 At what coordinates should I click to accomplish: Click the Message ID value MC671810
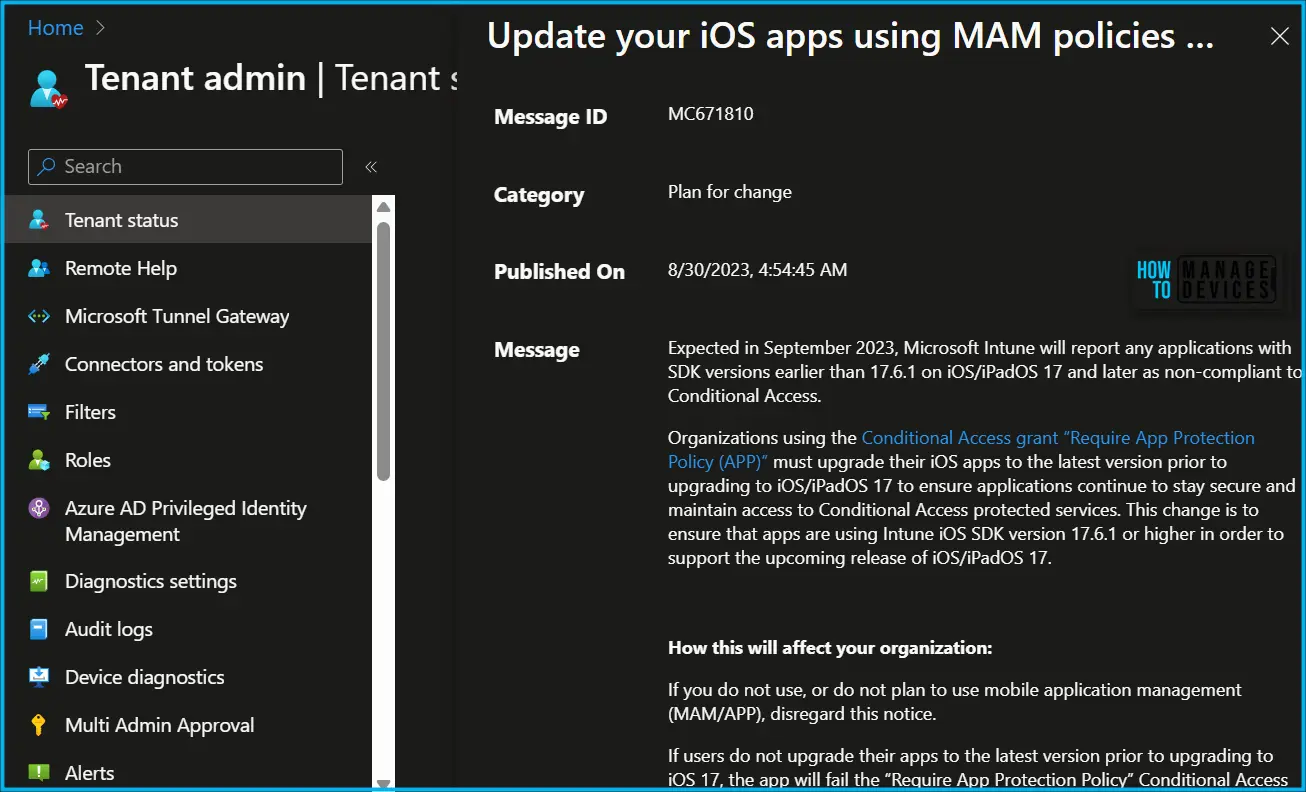point(711,114)
